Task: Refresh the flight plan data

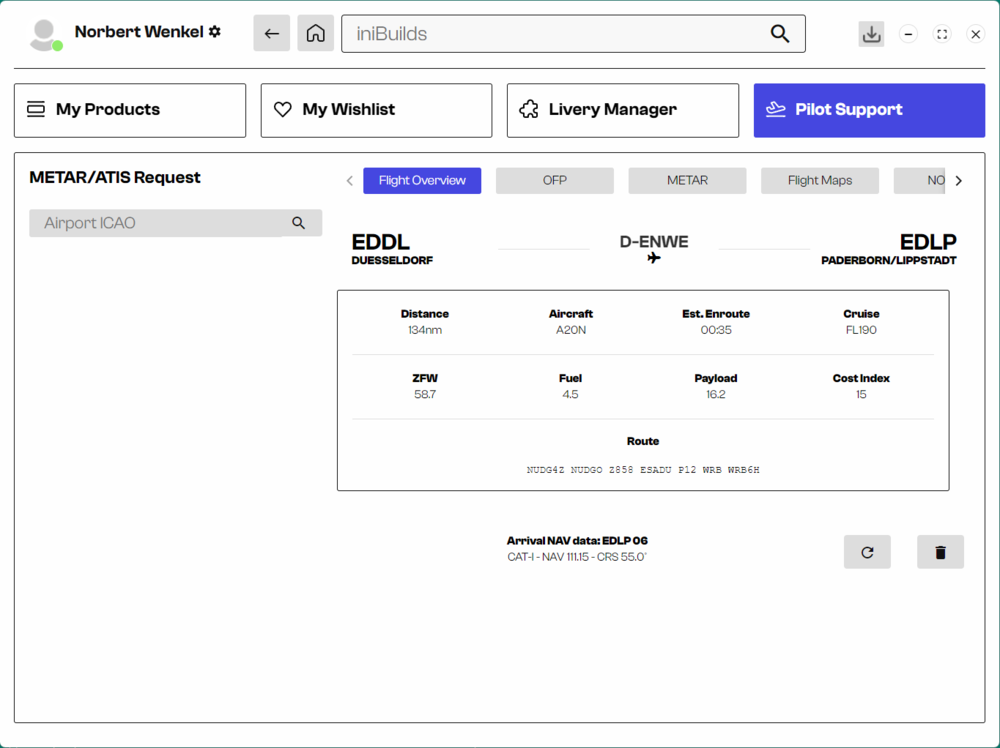Action: coord(867,552)
